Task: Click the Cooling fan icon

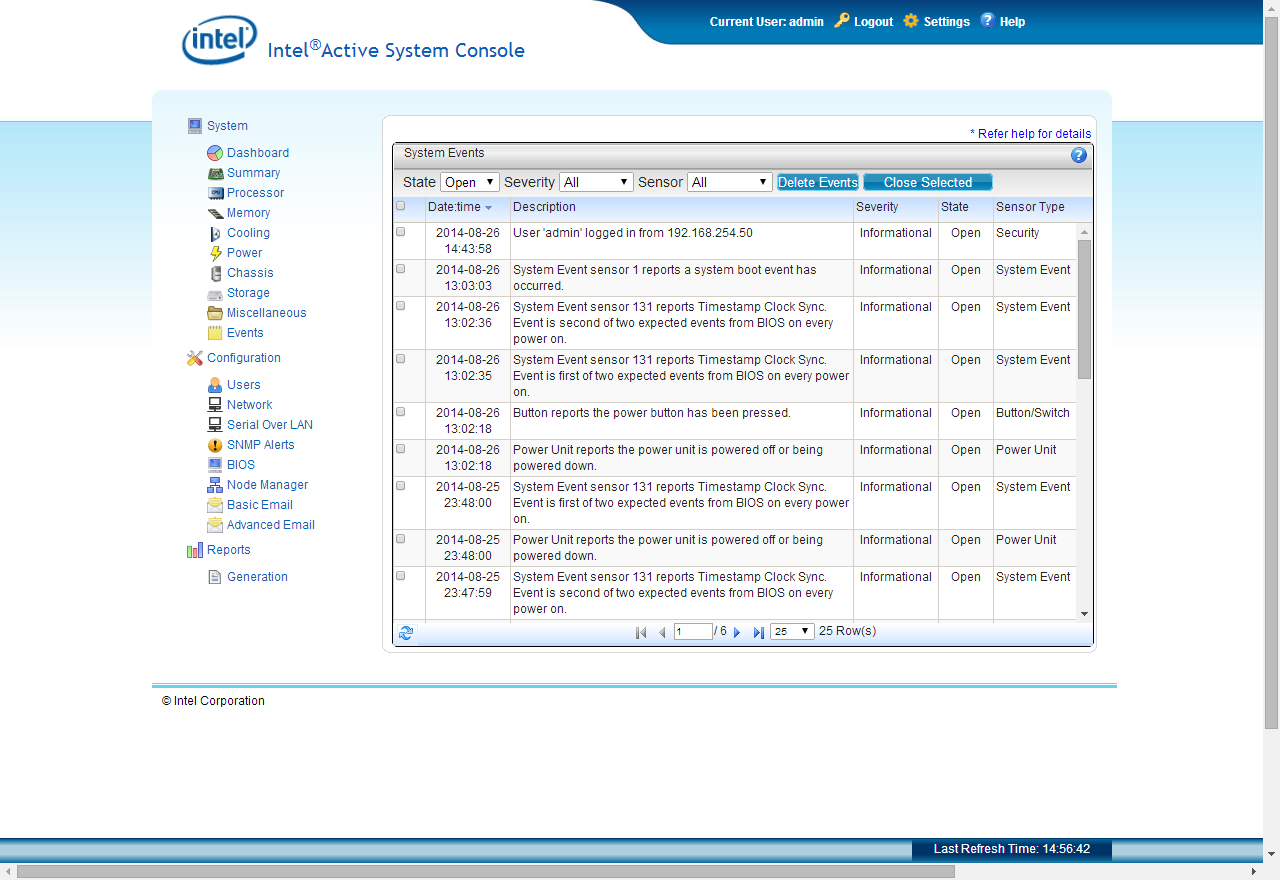Action: click(215, 233)
